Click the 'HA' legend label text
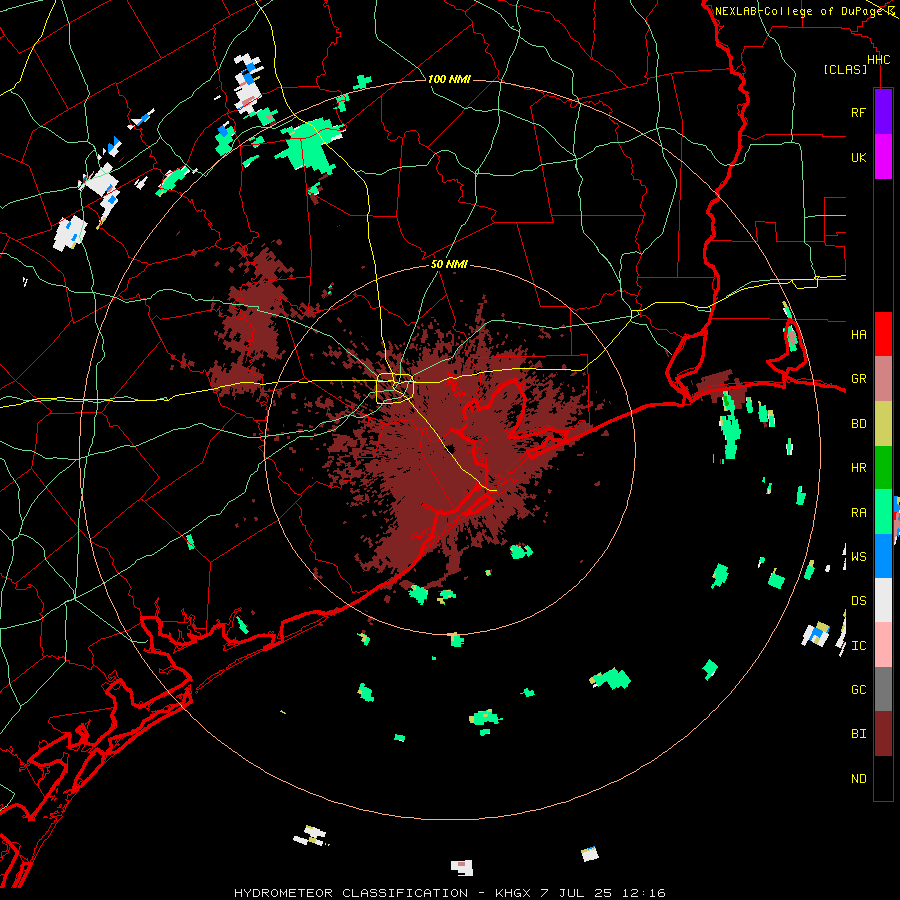Viewport: 900px width, 900px height. (858, 335)
